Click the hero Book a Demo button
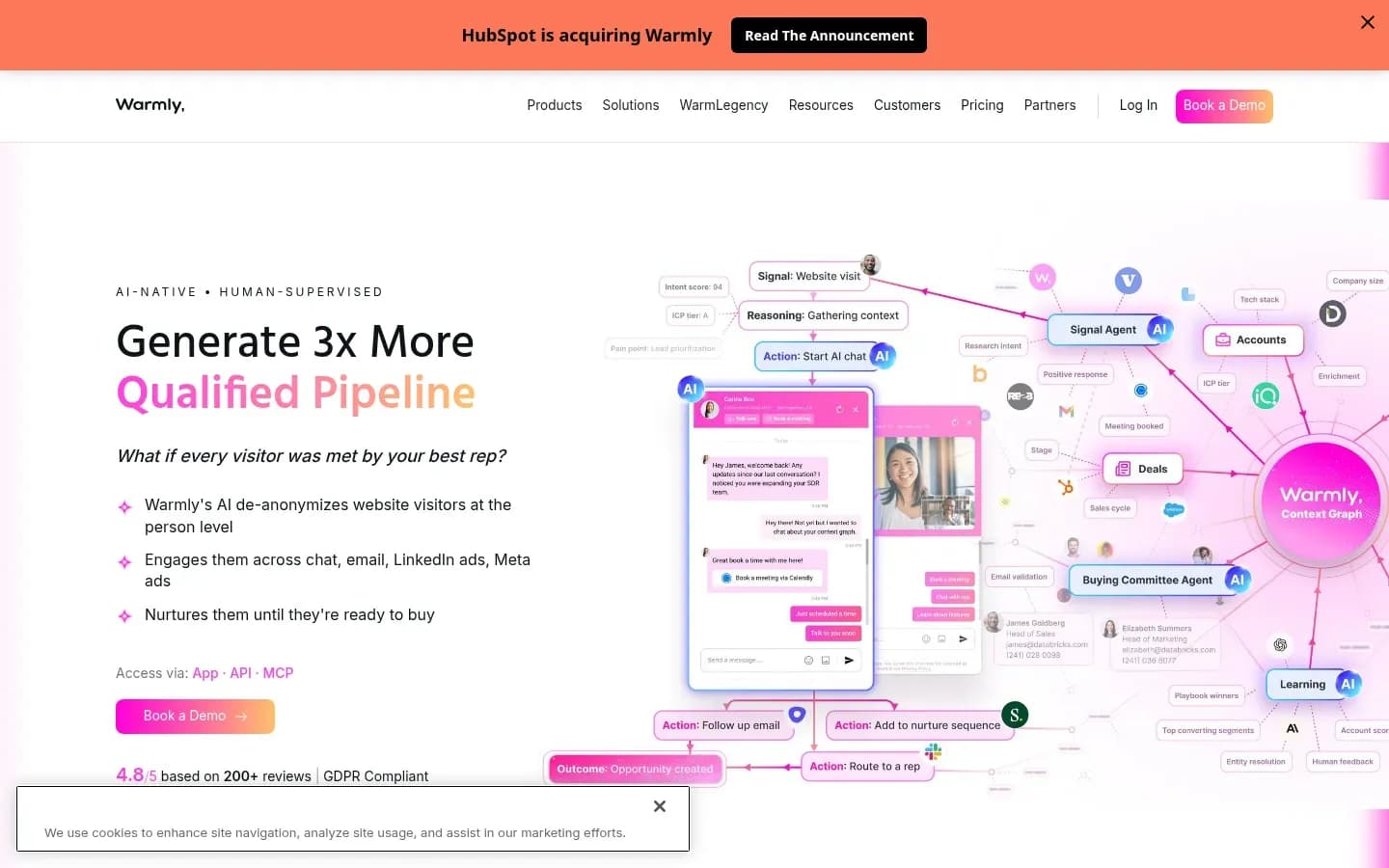 tap(195, 717)
